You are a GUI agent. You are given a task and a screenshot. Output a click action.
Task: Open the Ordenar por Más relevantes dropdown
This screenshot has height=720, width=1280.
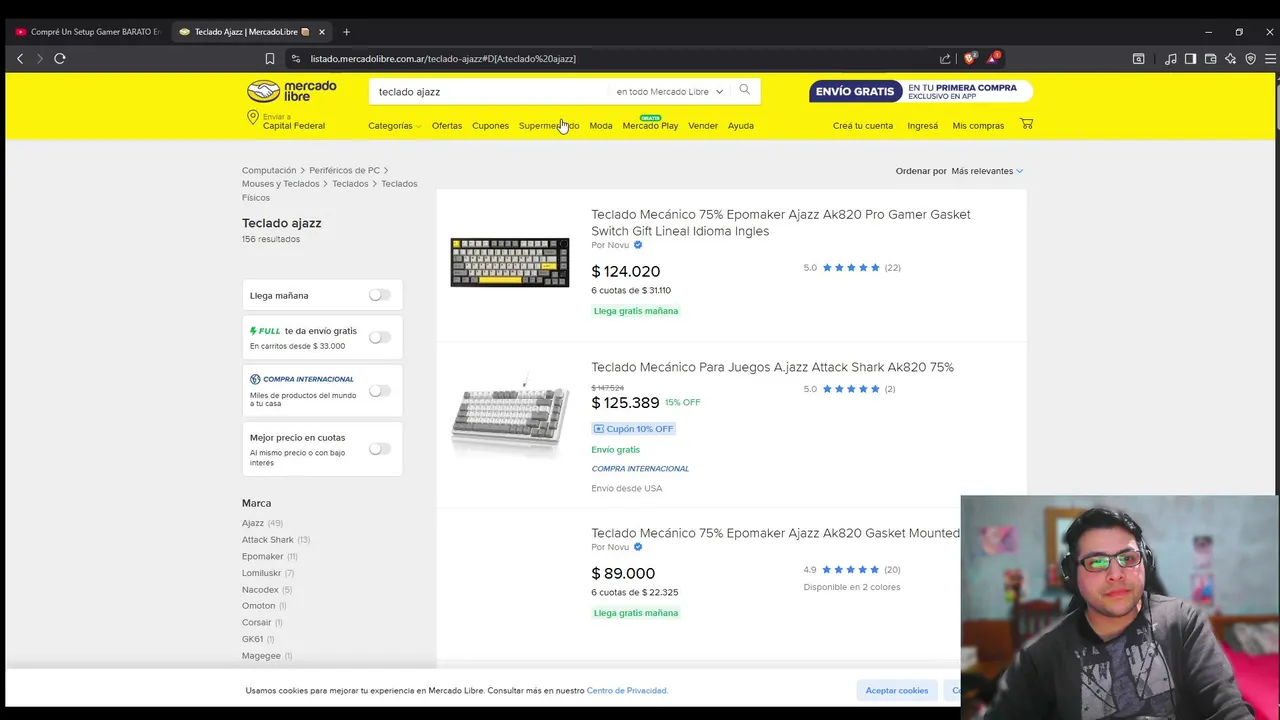pyautogui.click(x=987, y=171)
